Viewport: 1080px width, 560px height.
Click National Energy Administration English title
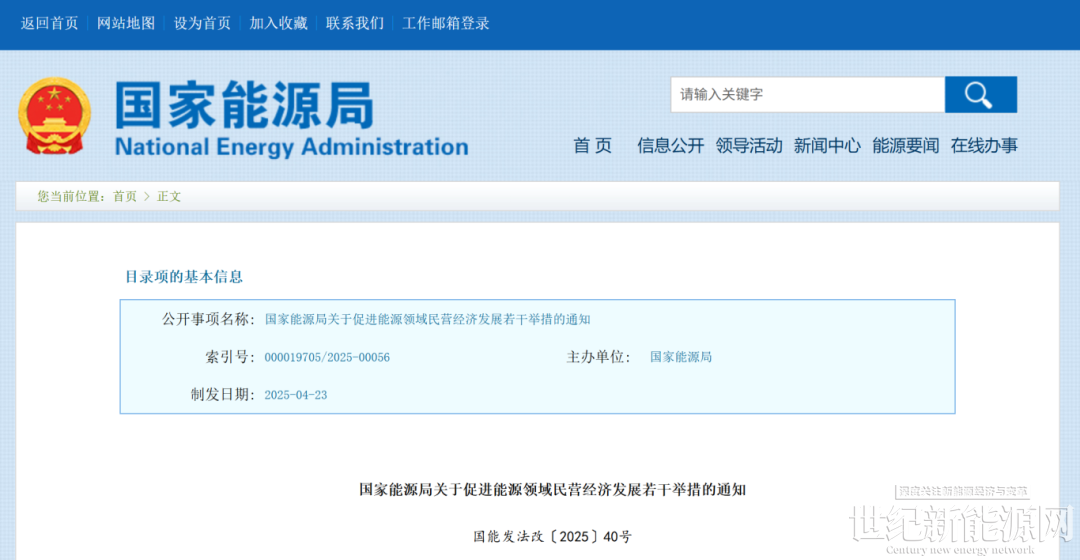click(x=291, y=147)
